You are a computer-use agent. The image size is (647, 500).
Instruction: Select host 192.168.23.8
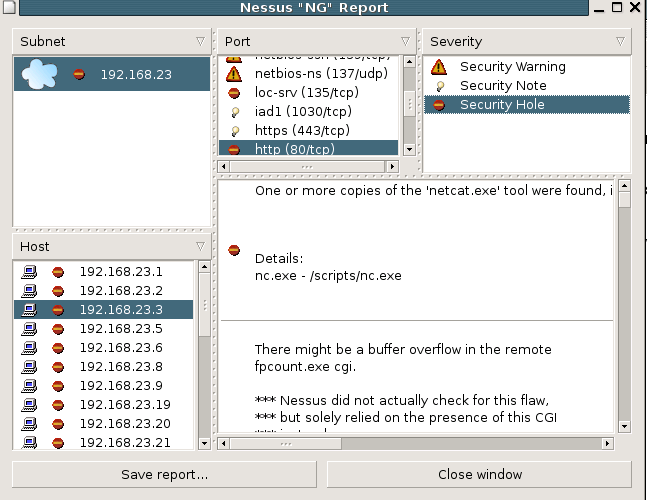pos(104,367)
